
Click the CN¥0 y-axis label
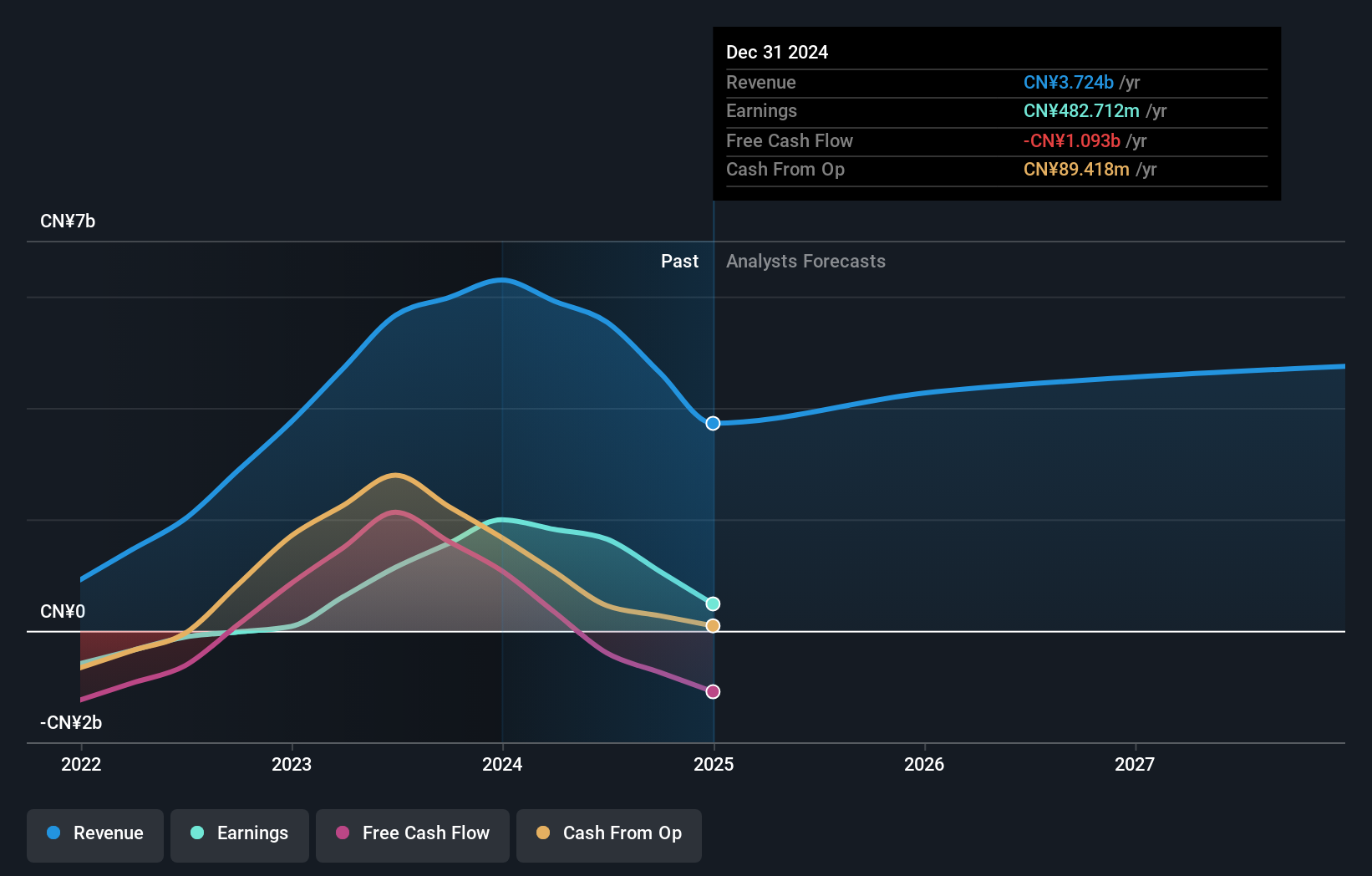(x=63, y=612)
